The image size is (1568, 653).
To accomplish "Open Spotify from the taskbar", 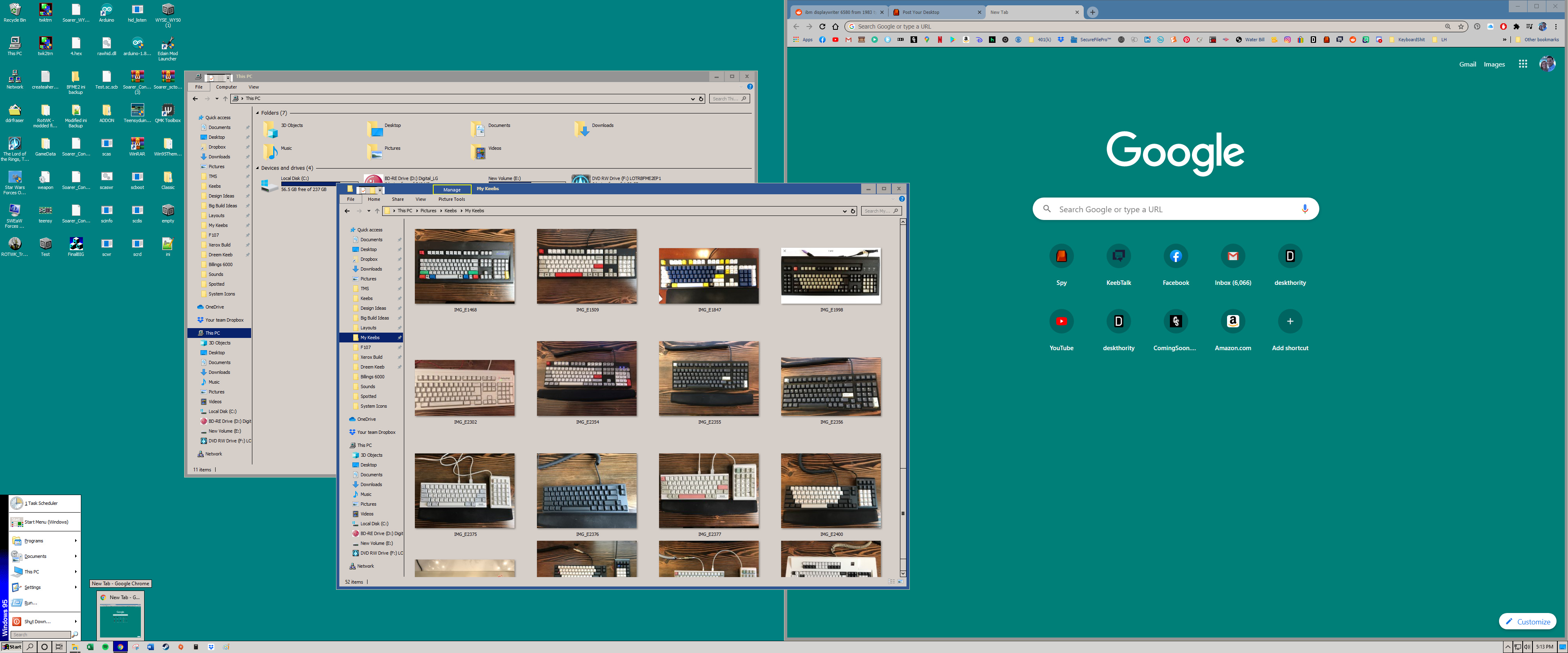I will [105, 647].
